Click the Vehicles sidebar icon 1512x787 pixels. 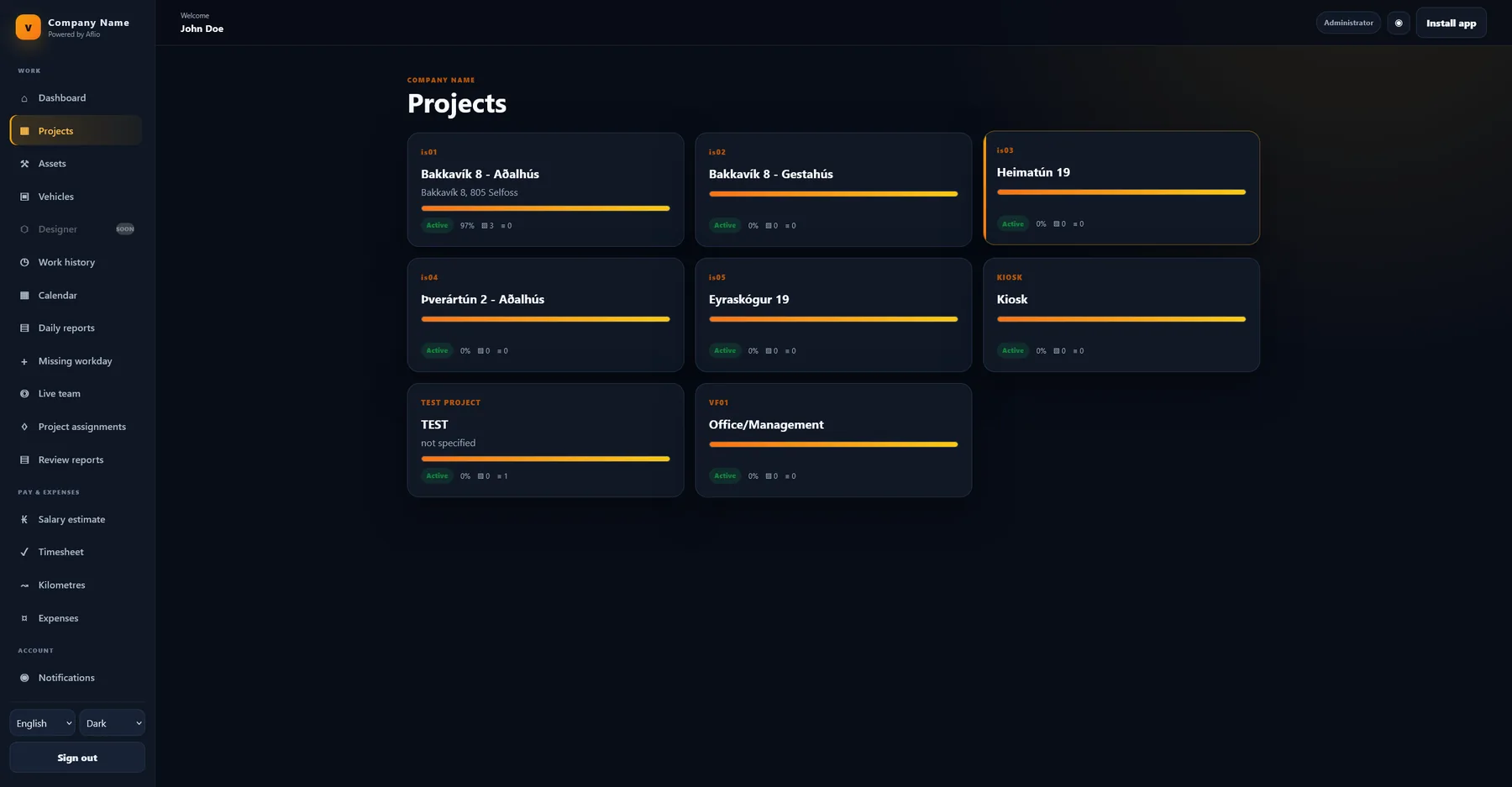pyautogui.click(x=24, y=197)
